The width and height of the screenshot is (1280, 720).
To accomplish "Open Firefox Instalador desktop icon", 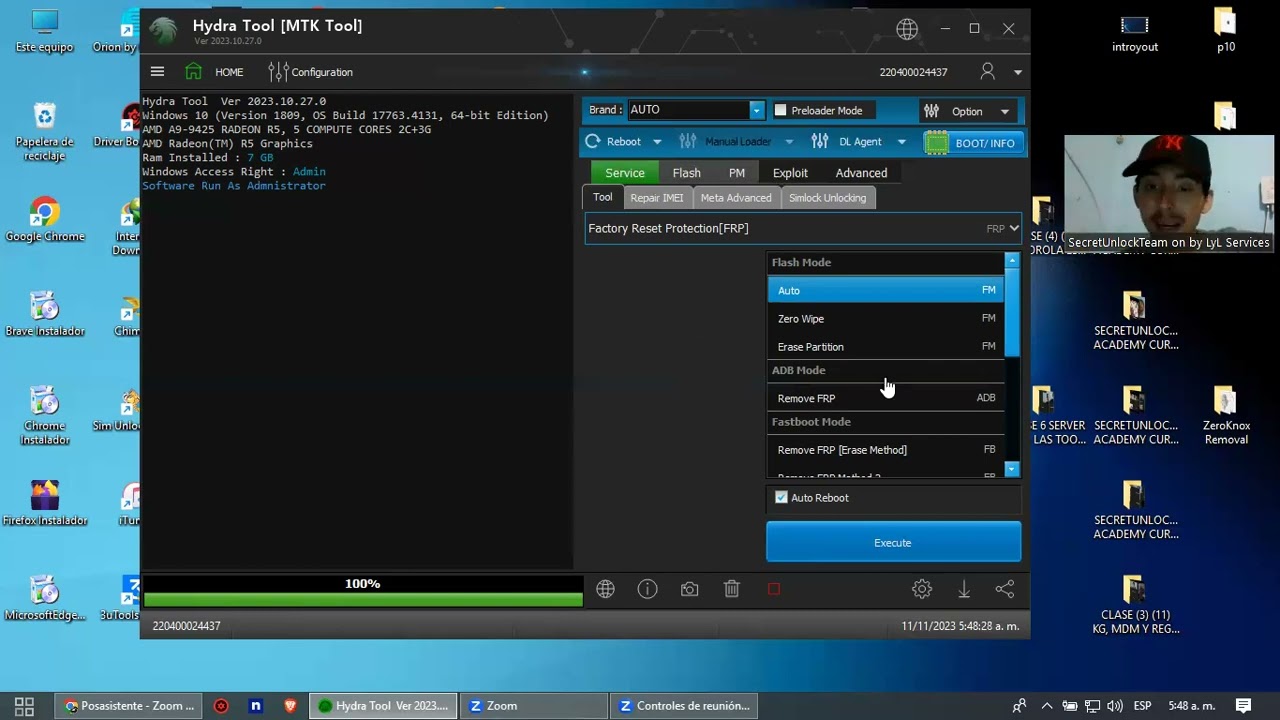I will [45, 504].
